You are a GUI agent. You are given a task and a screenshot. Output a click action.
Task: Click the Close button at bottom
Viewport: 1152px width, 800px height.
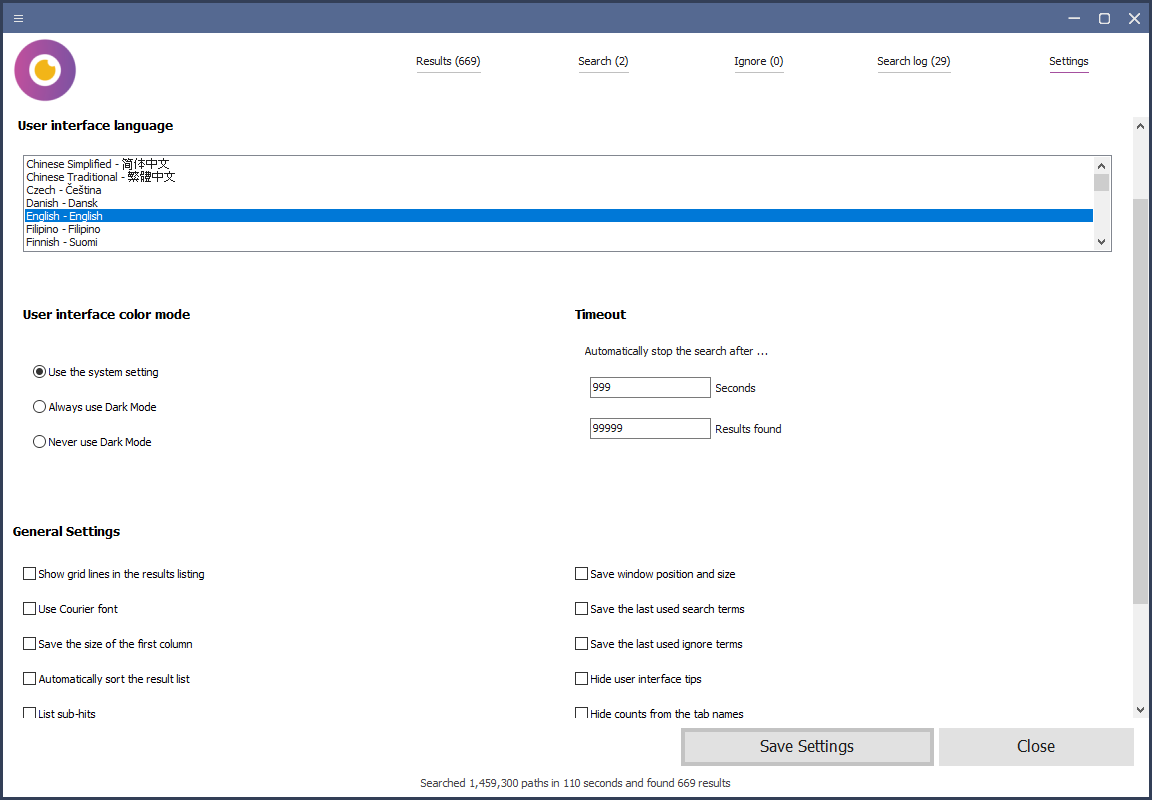pos(1036,746)
